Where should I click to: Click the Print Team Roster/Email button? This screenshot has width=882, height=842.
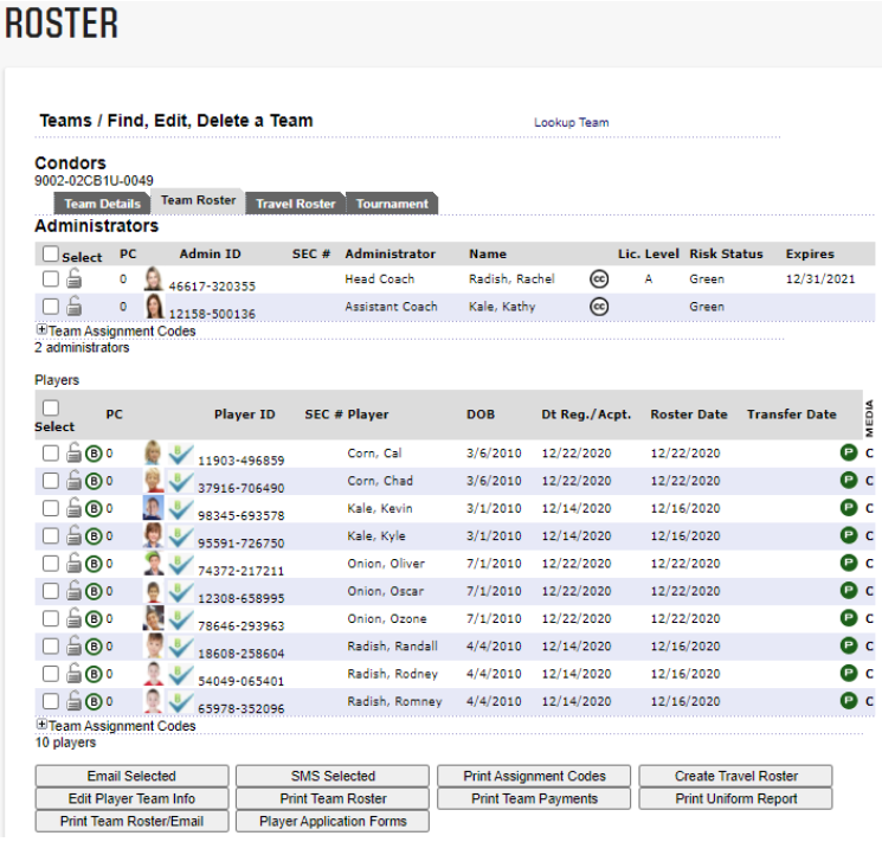click(x=132, y=821)
